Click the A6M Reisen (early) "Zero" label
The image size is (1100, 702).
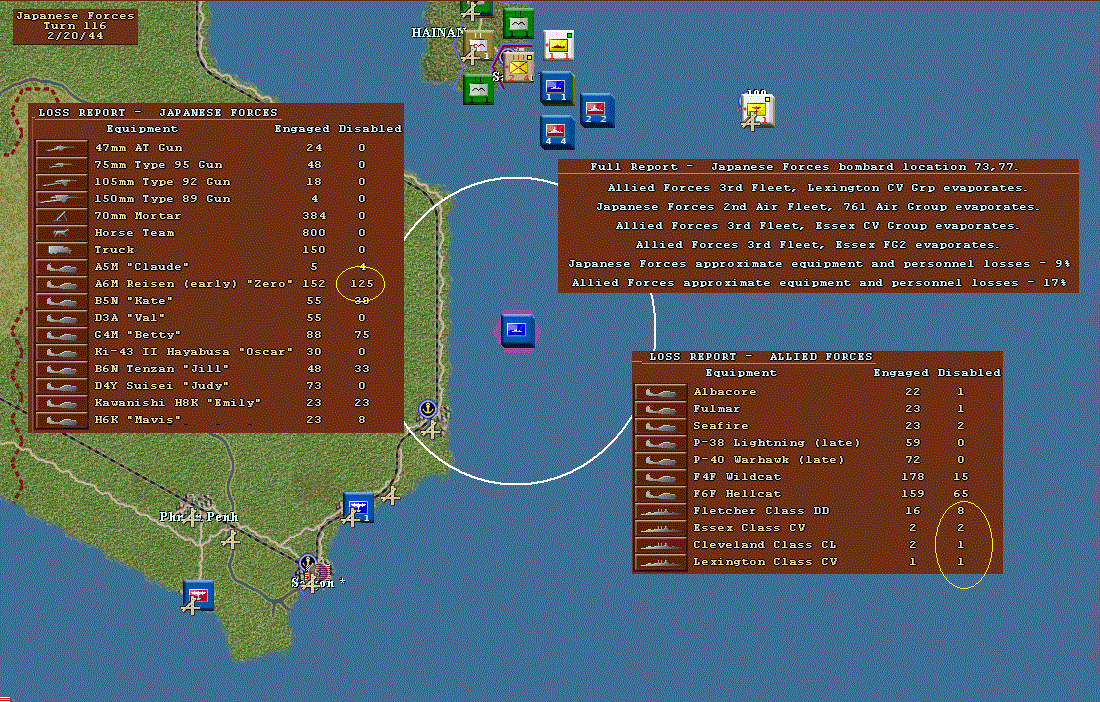pyautogui.click(x=194, y=284)
